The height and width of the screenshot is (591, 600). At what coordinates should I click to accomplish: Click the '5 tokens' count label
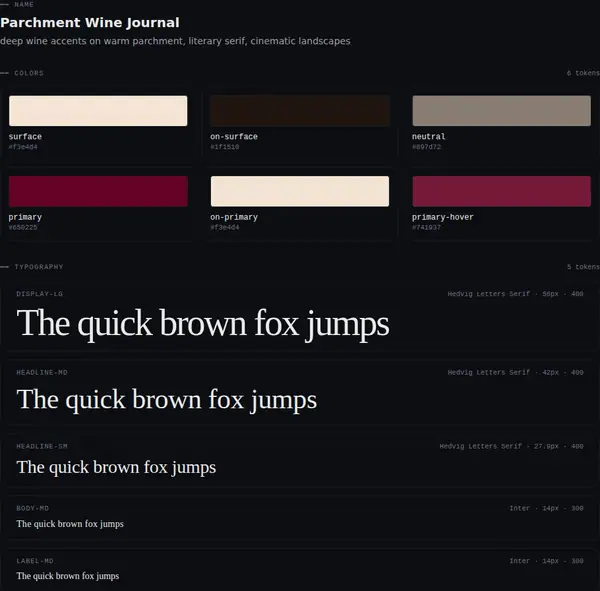(583, 267)
